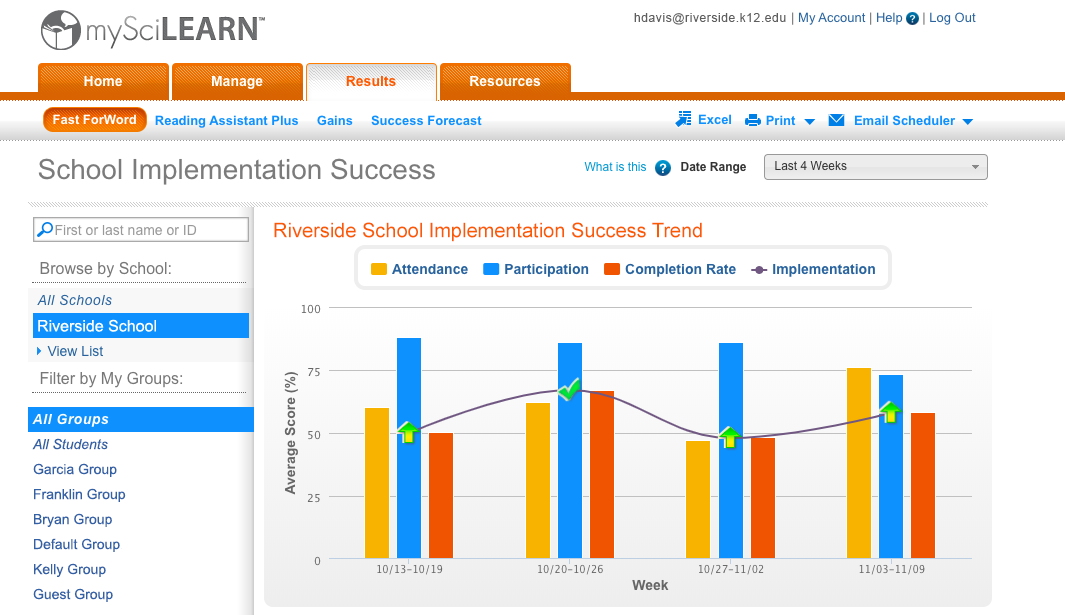Select Kelly Group
Screen dimensions: 1065x615
pyautogui.click(x=69, y=569)
